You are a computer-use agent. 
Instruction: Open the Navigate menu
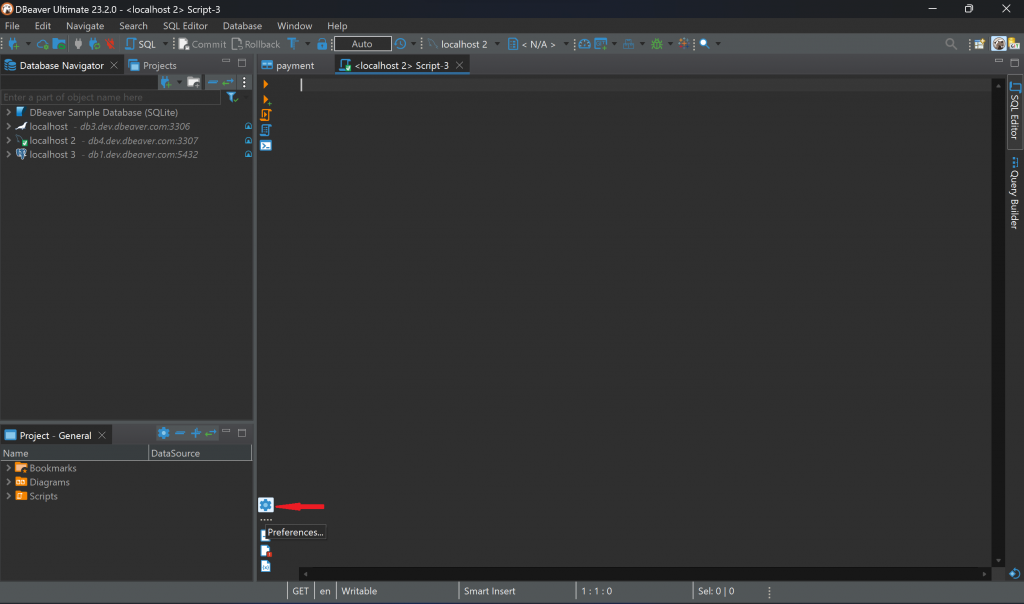85,25
